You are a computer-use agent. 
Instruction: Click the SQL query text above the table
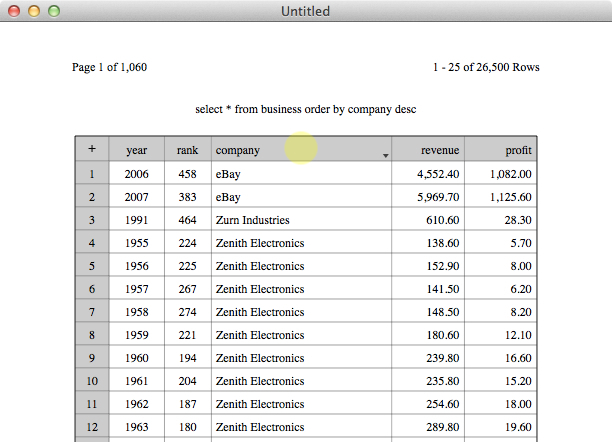pyautogui.click(x=306, y=109)
